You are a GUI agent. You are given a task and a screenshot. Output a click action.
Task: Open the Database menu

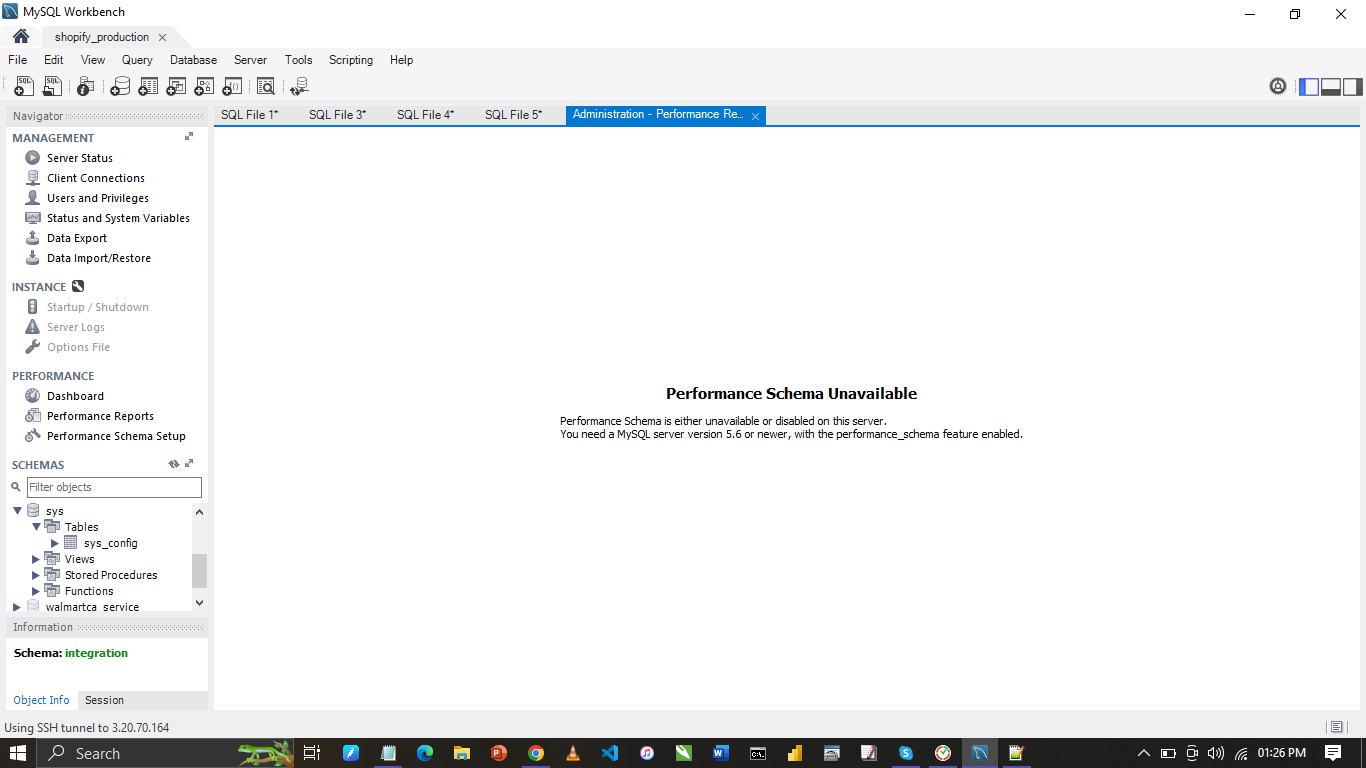193,60
